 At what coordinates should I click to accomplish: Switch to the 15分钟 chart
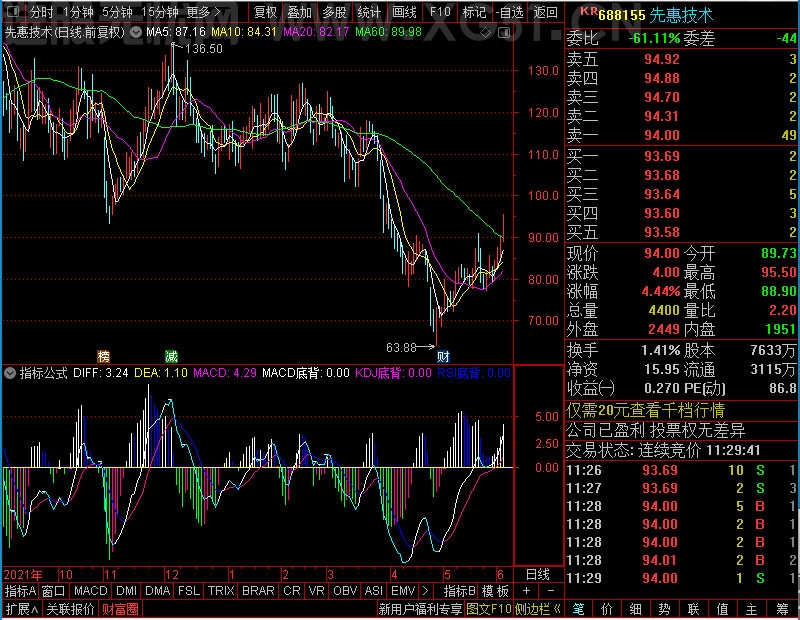click(159, 11)
